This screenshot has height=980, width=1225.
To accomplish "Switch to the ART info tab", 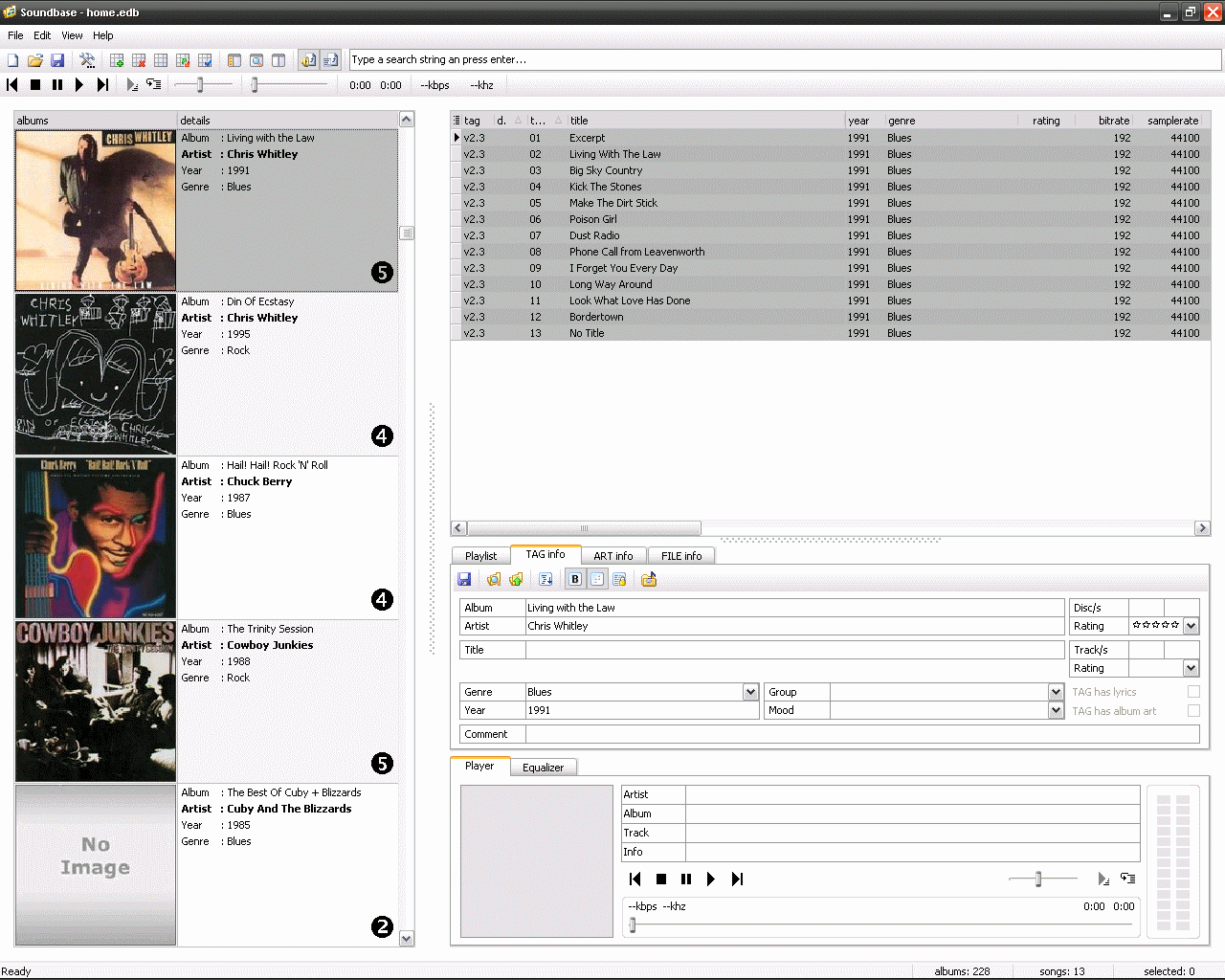I will coord(612,556).
